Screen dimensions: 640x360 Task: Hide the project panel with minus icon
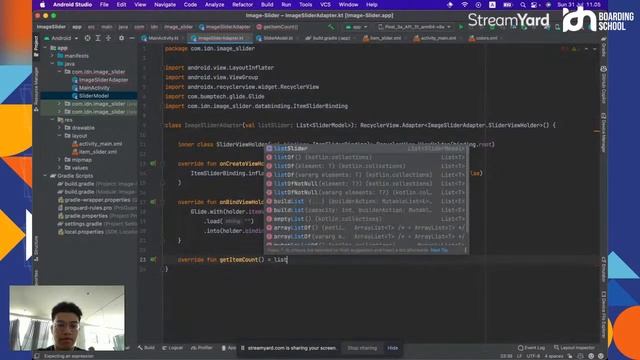(x=132, y=38)
